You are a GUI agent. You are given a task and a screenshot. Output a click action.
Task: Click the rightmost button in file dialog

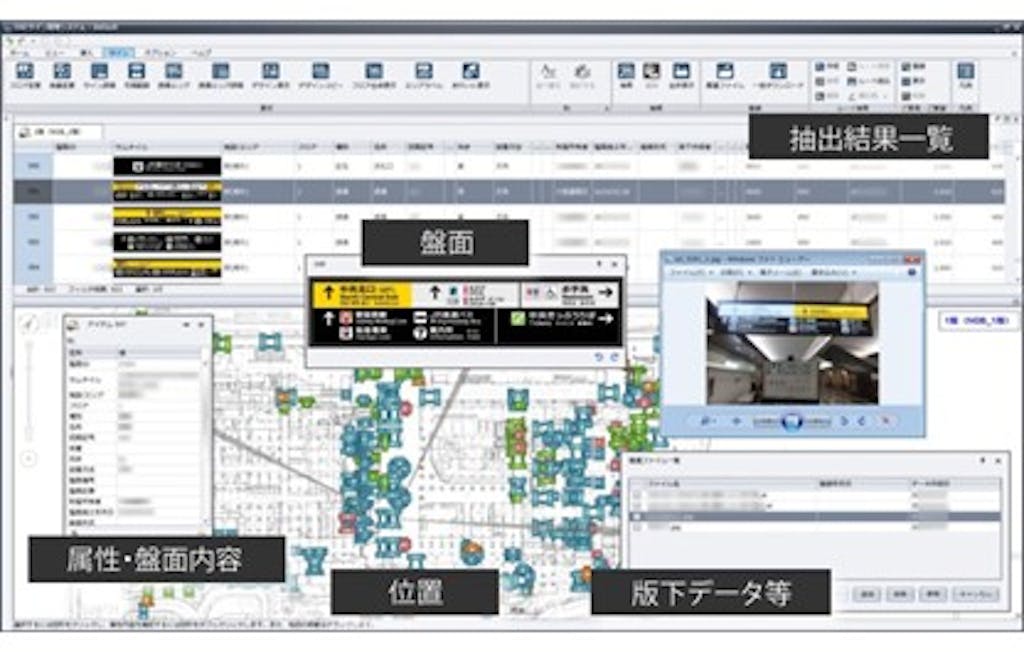(973, 594)
